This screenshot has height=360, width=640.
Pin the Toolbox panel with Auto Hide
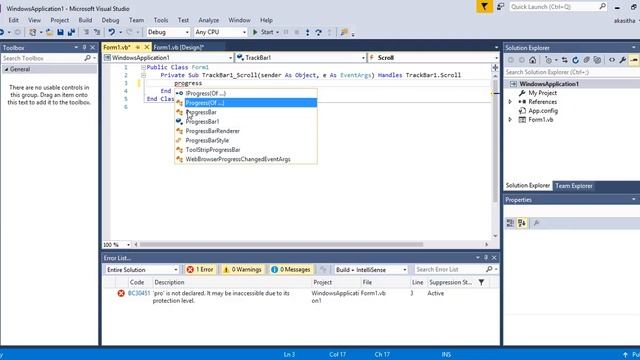coord(84,47)
